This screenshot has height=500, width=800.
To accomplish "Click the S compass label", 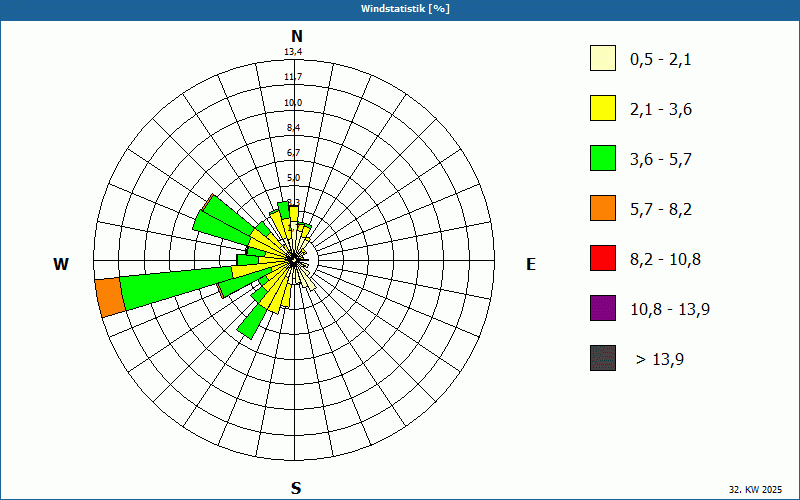I will click(x=296, y=488).
